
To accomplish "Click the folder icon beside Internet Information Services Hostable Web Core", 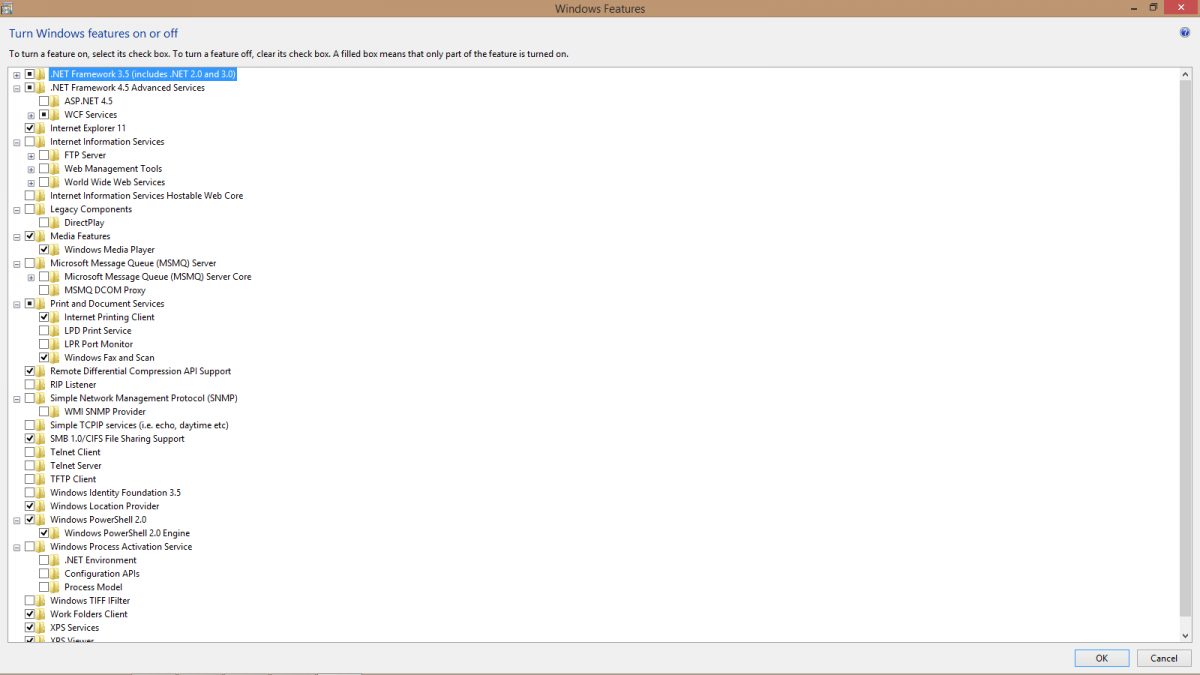I will 42,196.
